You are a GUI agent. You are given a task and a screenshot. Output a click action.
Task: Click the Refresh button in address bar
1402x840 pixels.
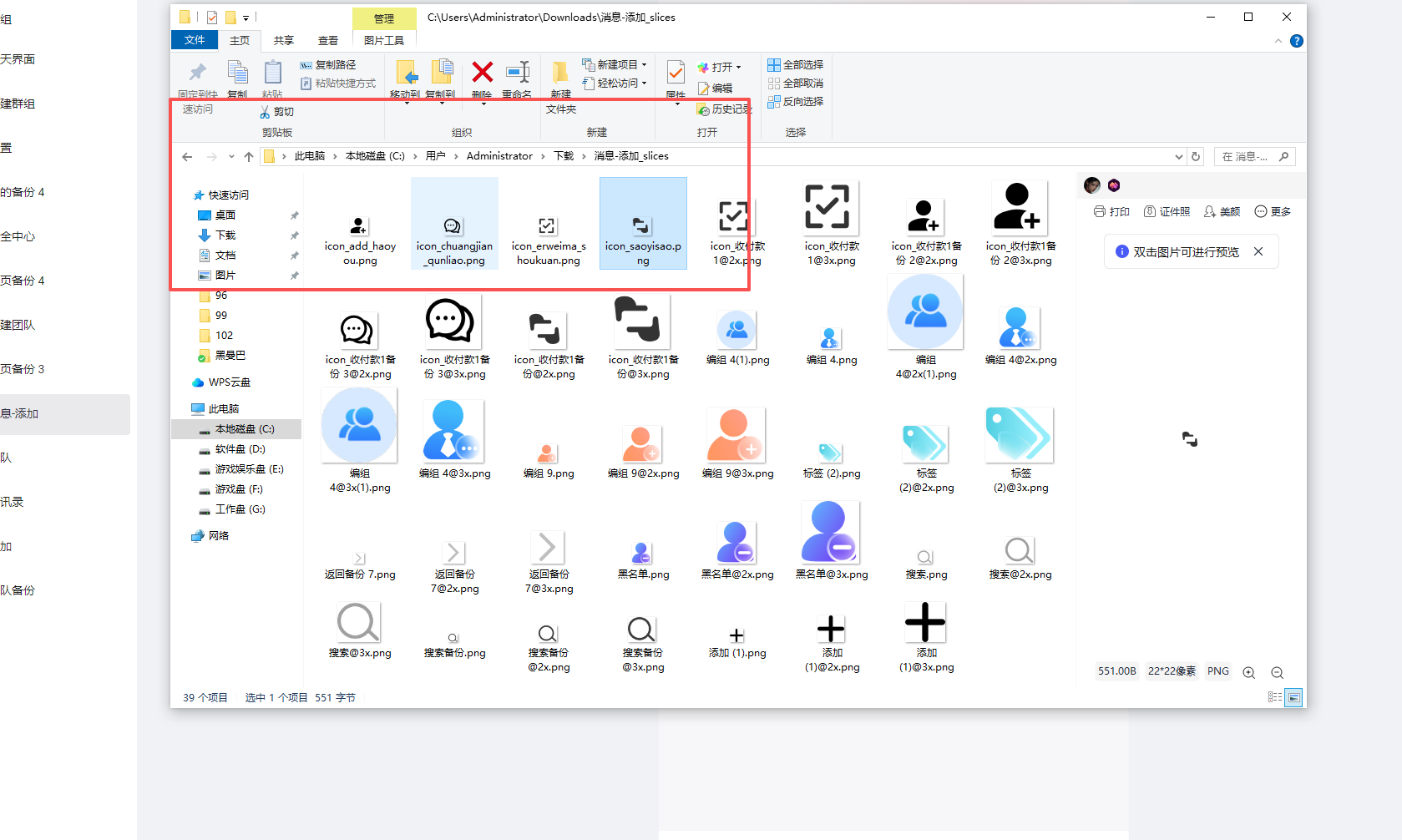[1196, 157]
